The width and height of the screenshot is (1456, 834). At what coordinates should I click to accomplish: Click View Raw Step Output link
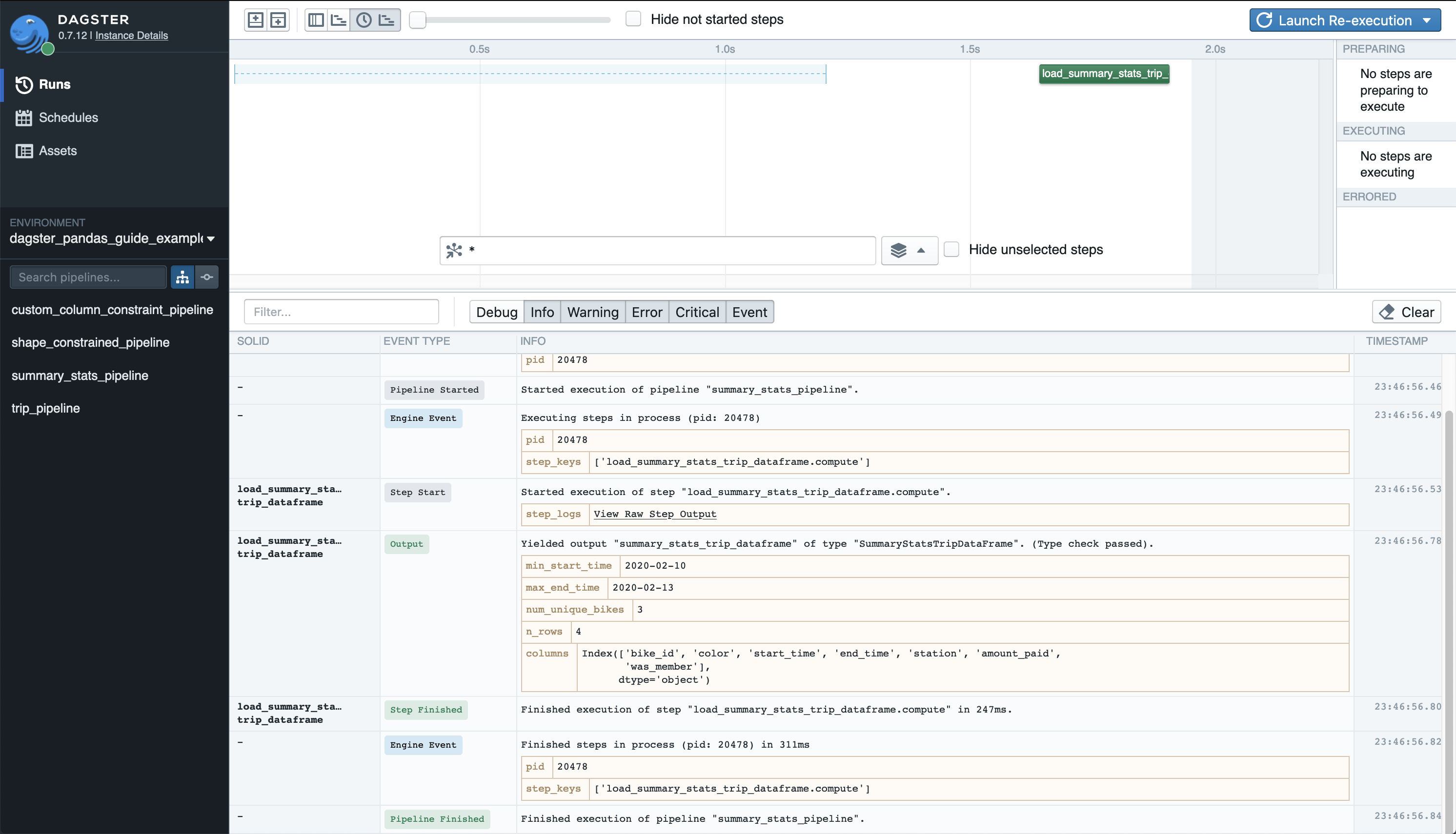click(x=655, y=514)
